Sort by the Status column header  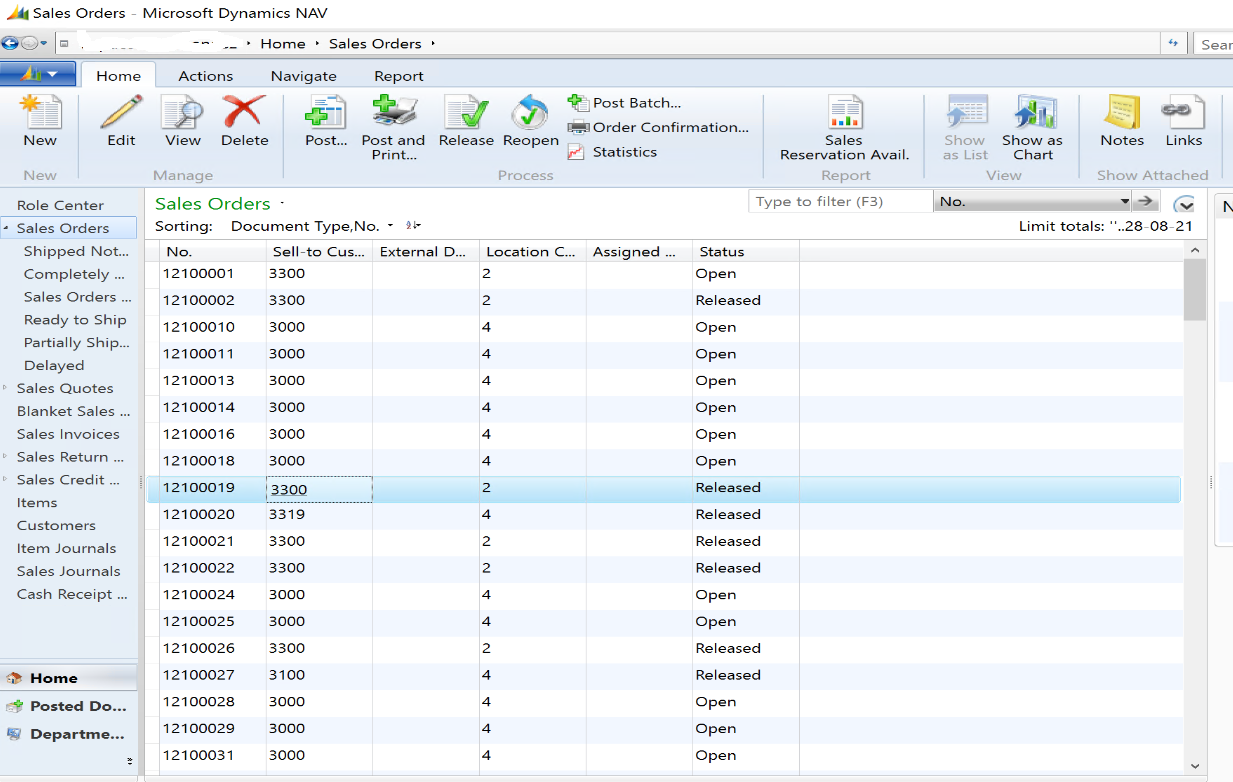745,252
